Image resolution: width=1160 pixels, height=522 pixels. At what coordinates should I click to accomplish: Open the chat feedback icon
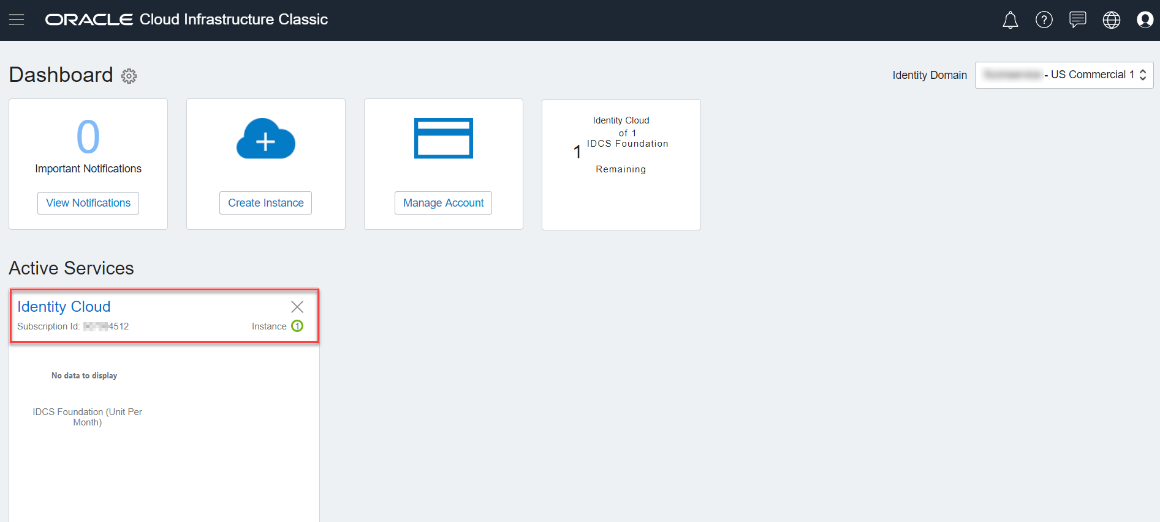tap(1078, 20)
